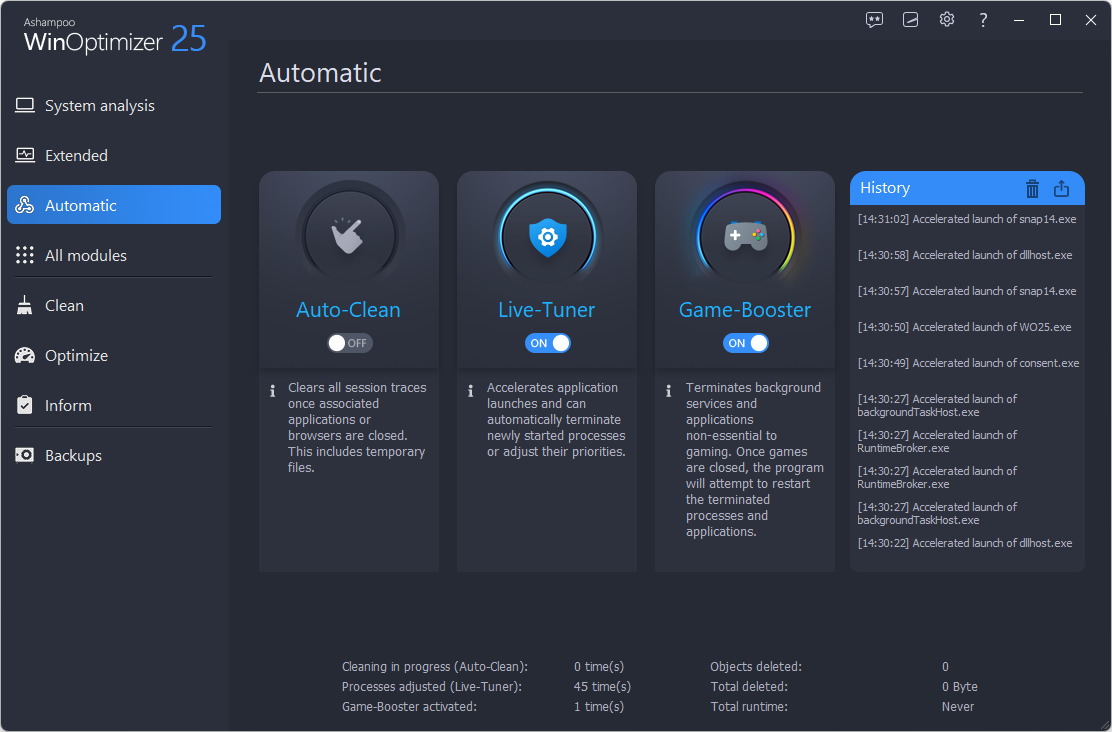Screen dimensions: 1112x732
Task: Select the Automatic menu item
Action: [x=114, y=205]
